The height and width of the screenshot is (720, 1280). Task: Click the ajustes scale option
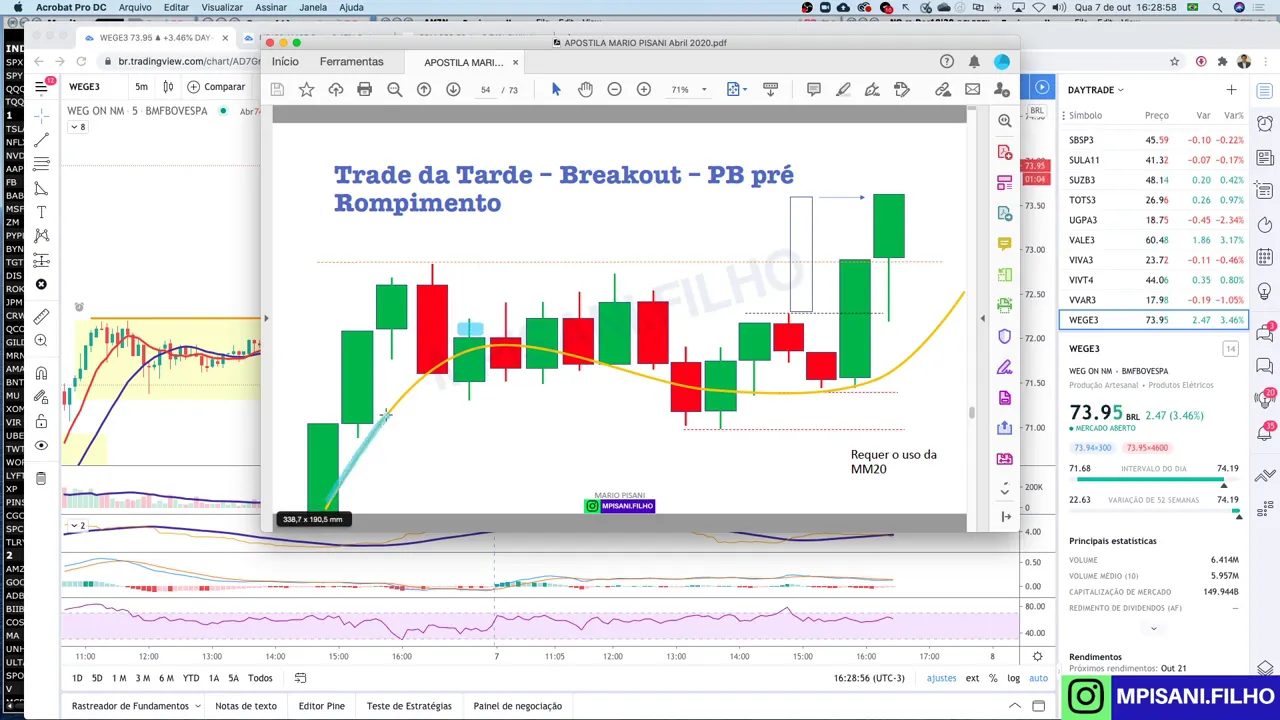point(941,678)
